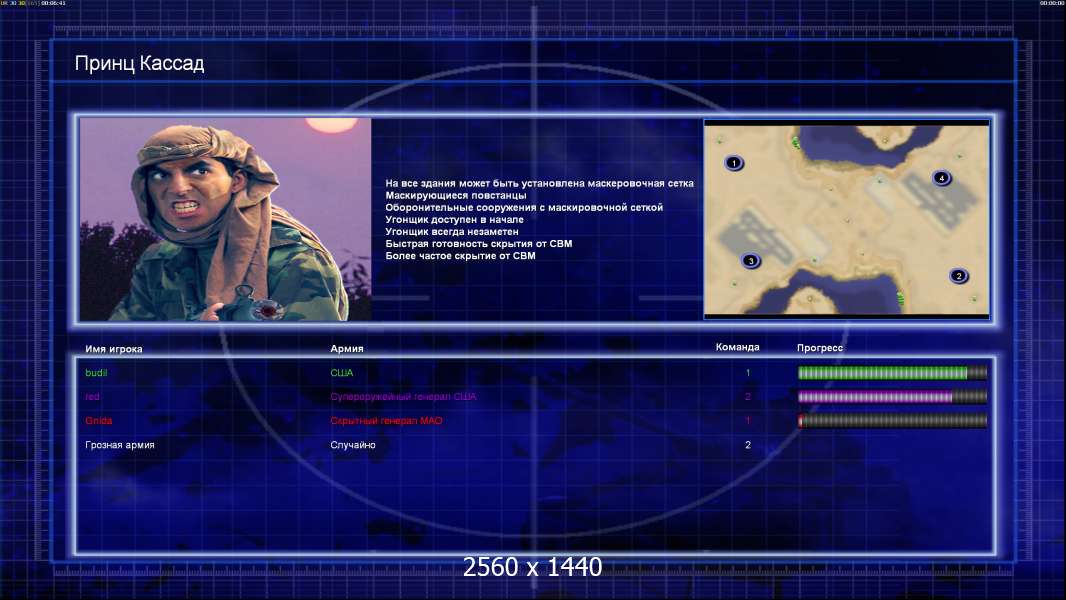Click line 'Более частое скрытие от СВМ'
Screen dimensions: 1066x600
click(460, 256)
